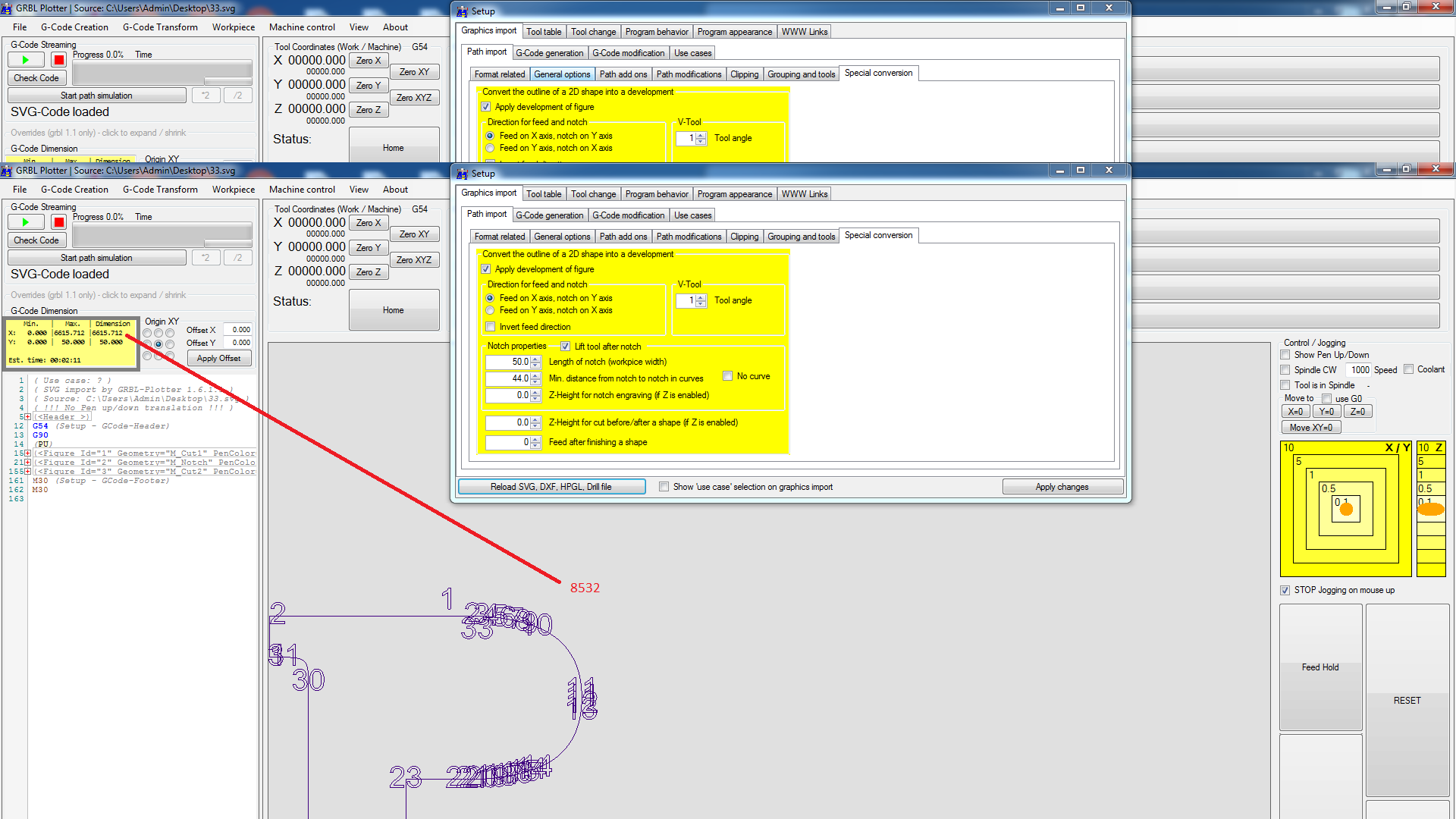The height and width of the screenshot is (819, 1456).
Task: Click the orange marker in Z jog column
Action: [1430, 510]
